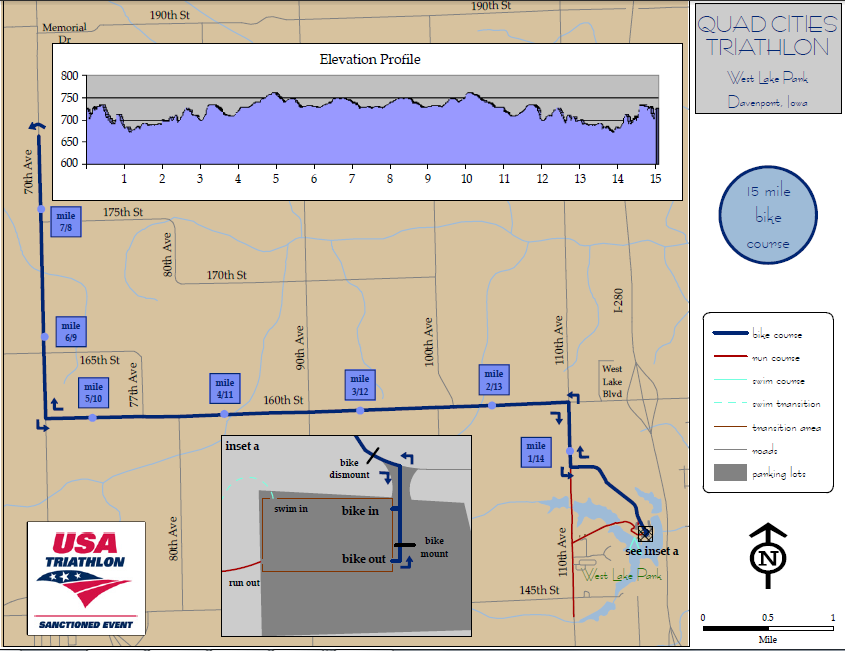Click the 15 mile bike course circle
Screen dimensions: 845x651
click(767, 217)
